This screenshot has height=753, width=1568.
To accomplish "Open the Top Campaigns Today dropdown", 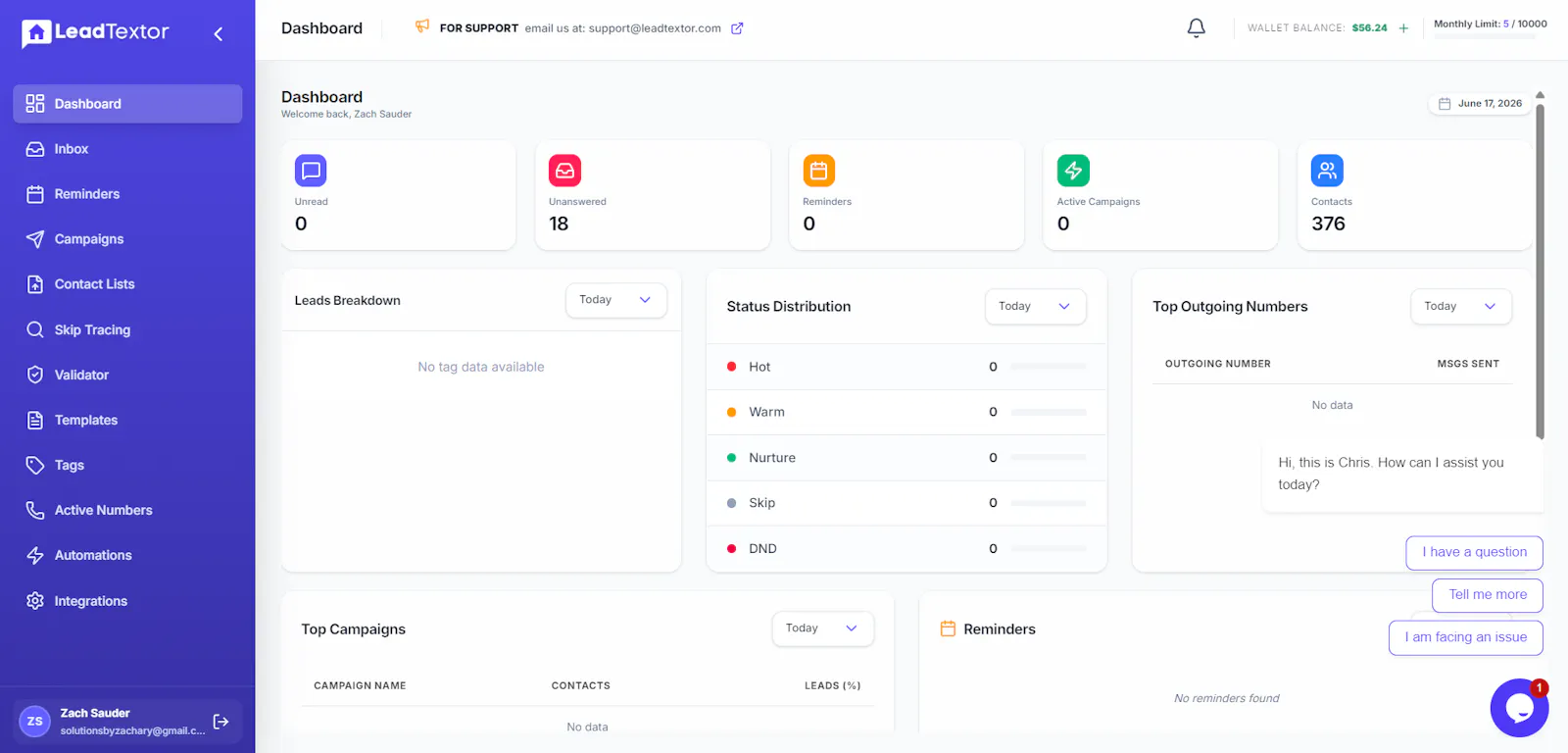I will pyautogui.click(x=822, y=628).
